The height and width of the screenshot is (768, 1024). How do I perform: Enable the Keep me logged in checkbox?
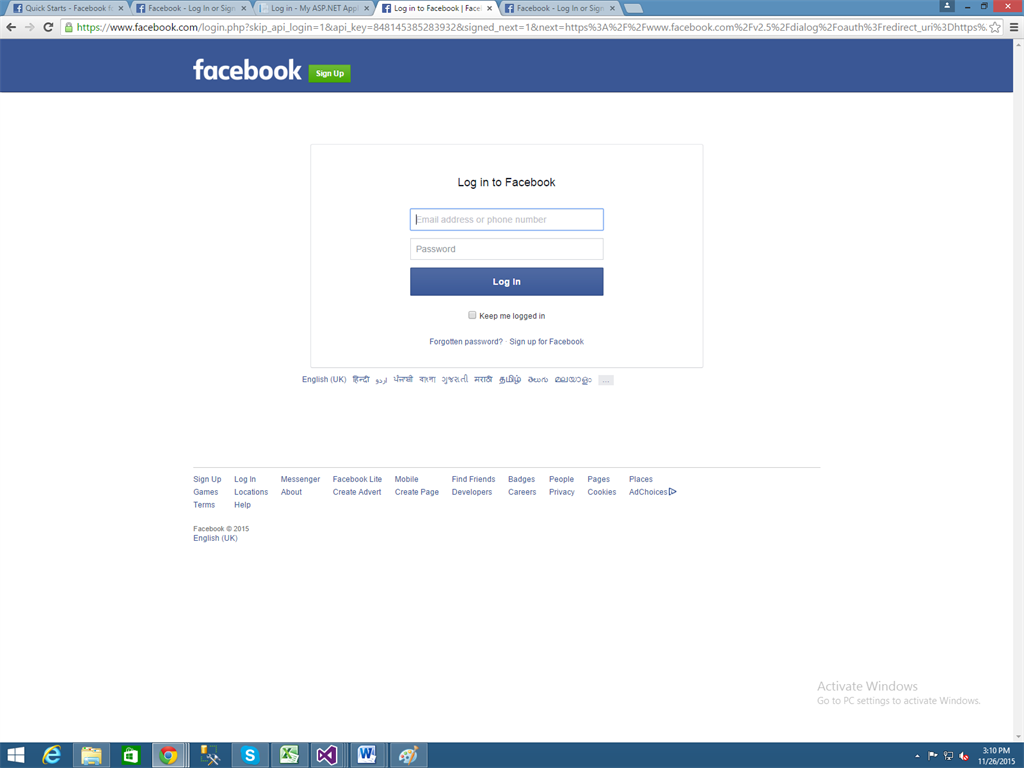click(472, 314)
